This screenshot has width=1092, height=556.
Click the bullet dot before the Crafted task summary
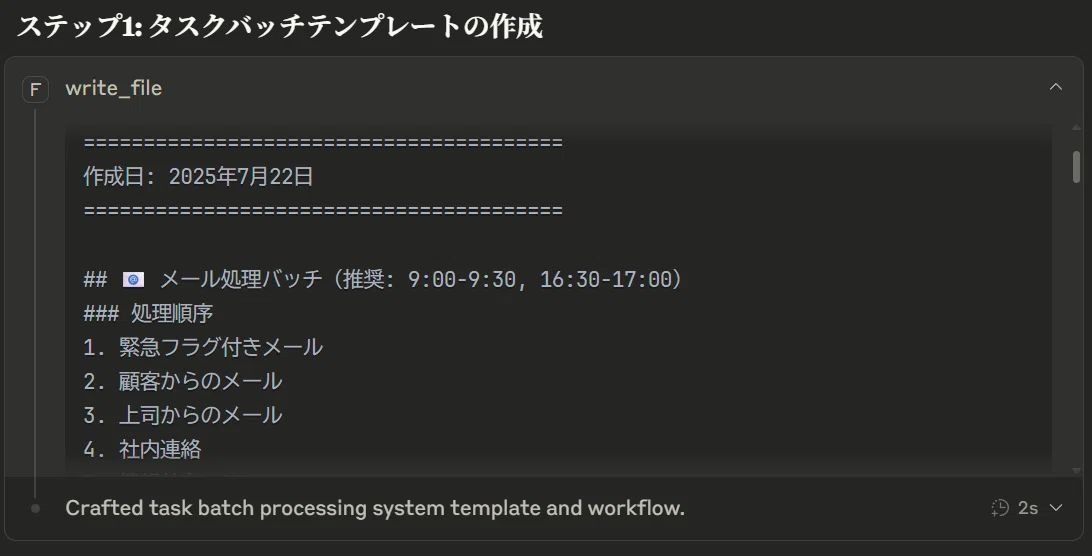(x=36, y=509)
